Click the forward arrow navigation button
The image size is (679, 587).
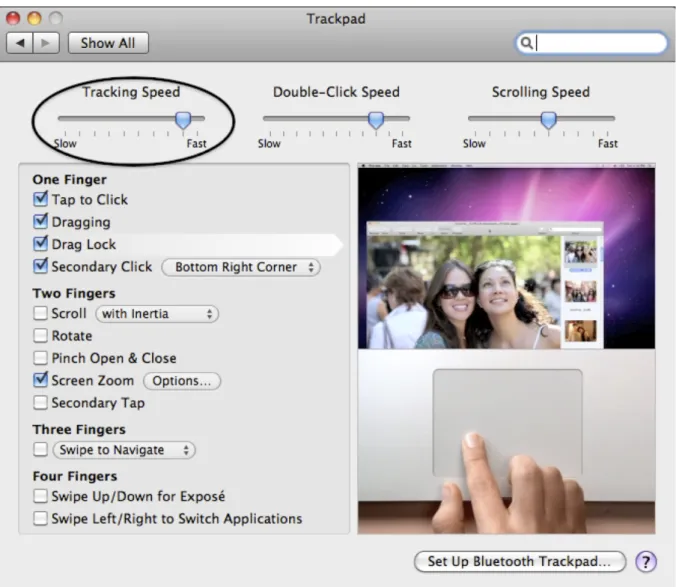click(x=46, y=43)
